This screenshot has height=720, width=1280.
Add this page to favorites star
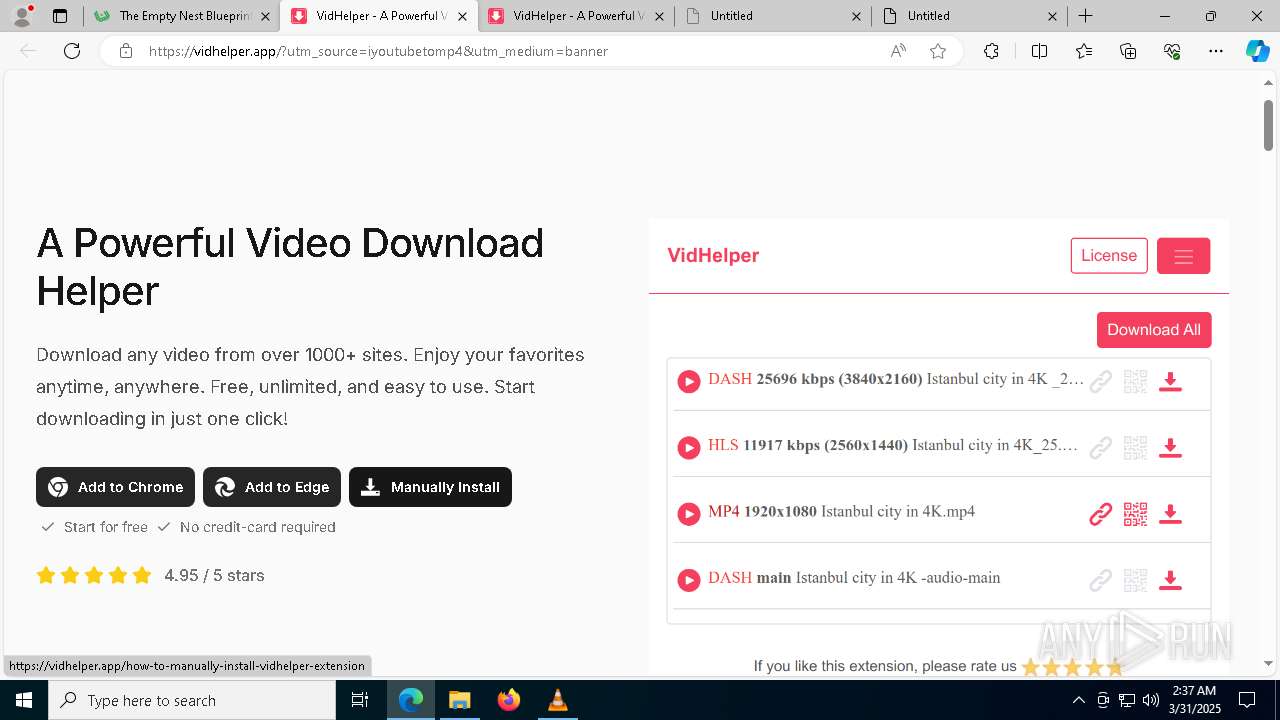pyautogui.click(x=938, y=51)
